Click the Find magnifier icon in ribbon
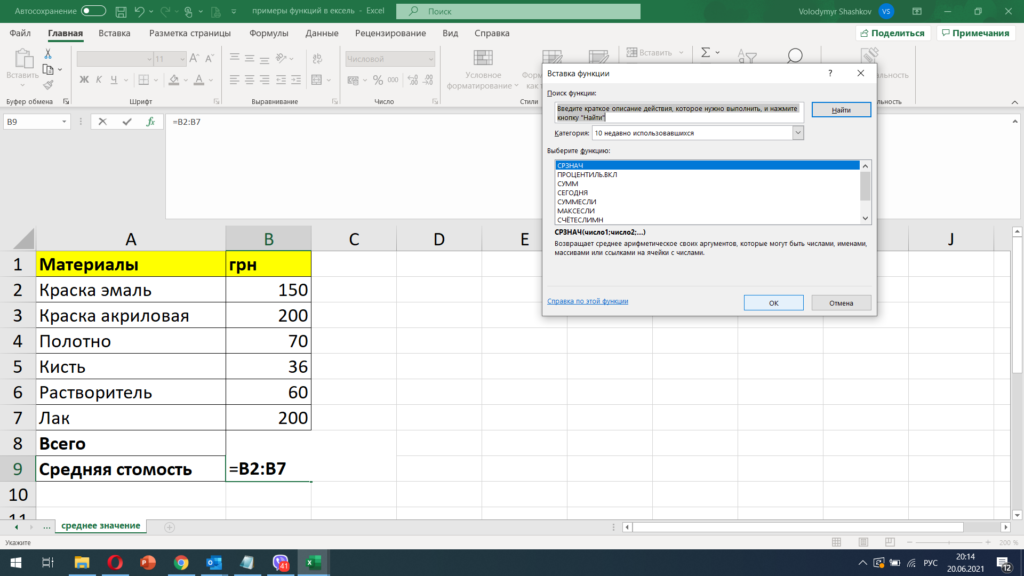This screenshot has width=1024, height=576. (x=794, y=57)
